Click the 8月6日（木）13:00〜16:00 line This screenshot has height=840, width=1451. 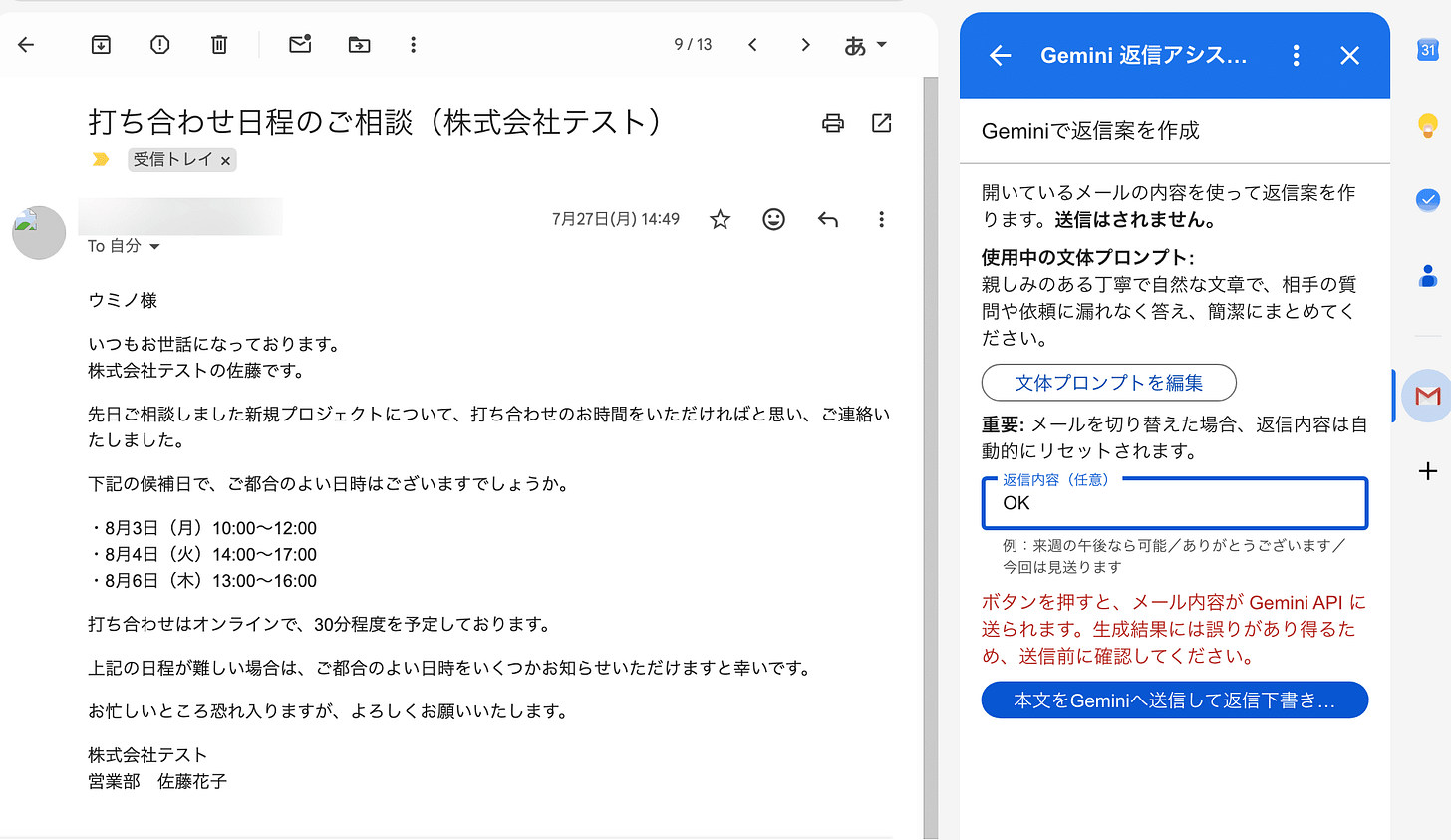point(203,581)
